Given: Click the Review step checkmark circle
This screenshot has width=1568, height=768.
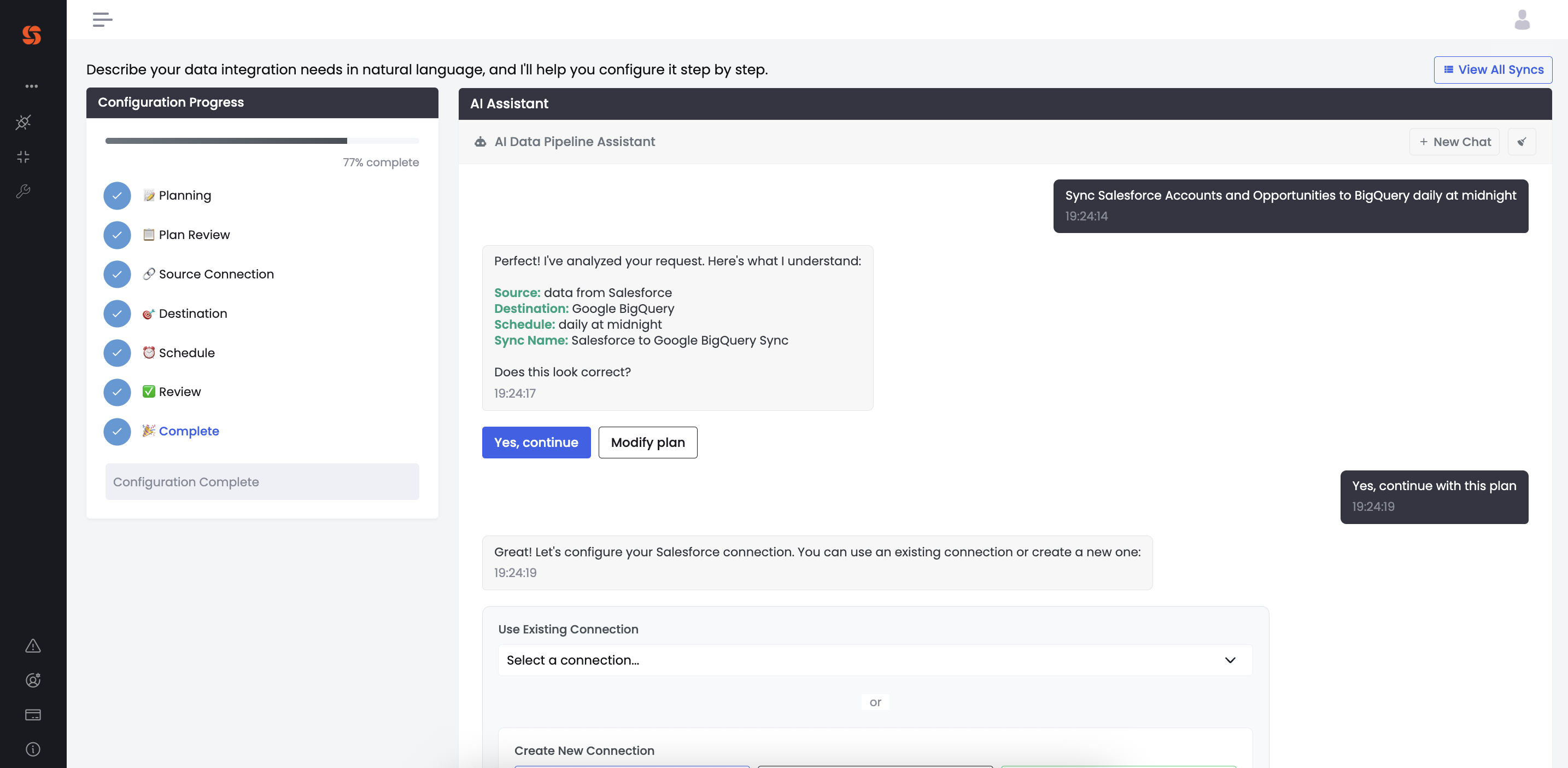Looking at the screenshot, I should [117, 392].
